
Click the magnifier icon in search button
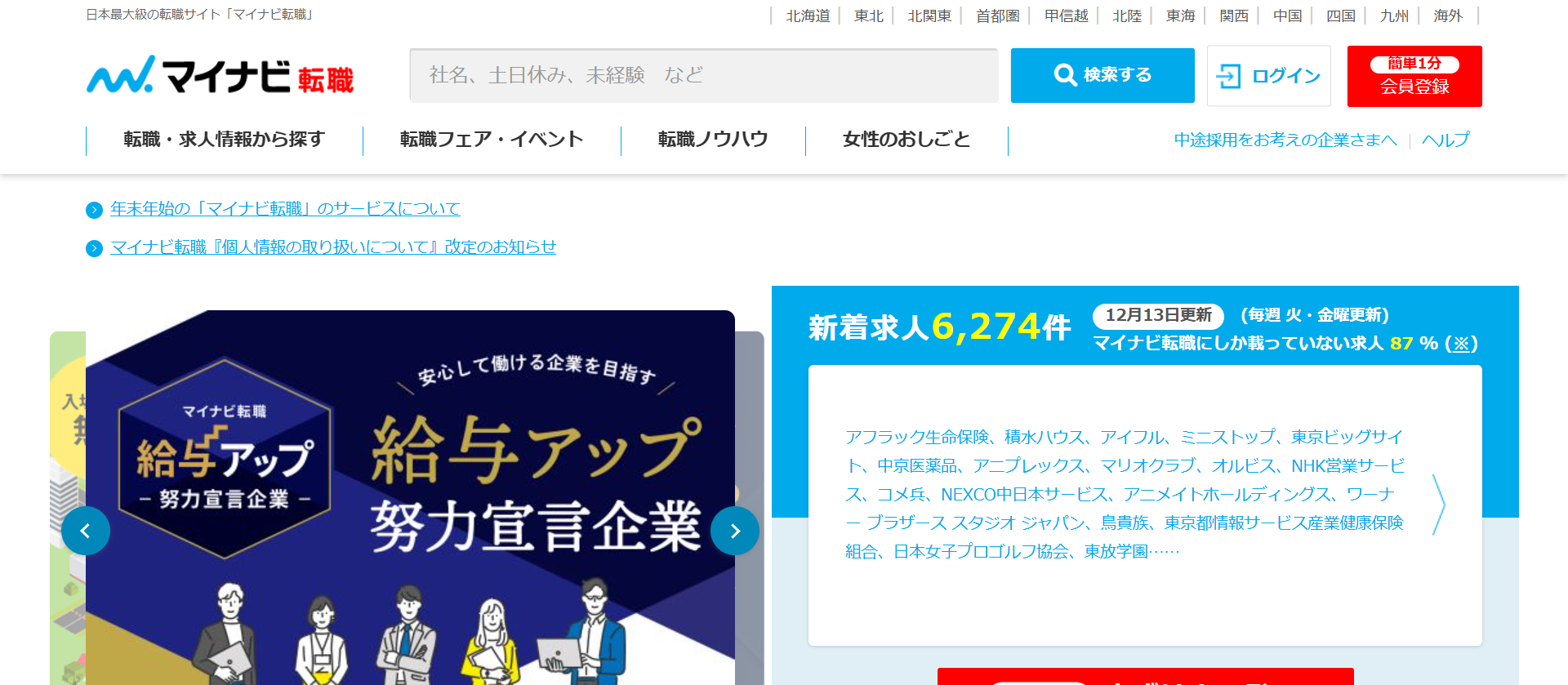pos(1065,75)
